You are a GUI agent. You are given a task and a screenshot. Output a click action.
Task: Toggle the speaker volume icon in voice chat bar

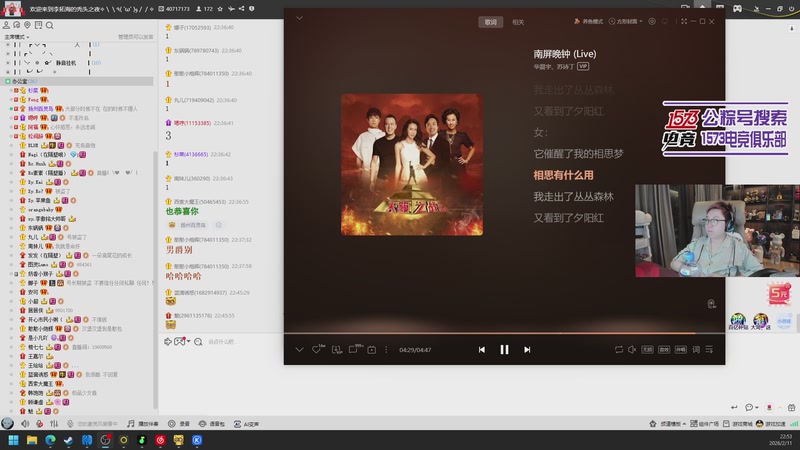25,423
